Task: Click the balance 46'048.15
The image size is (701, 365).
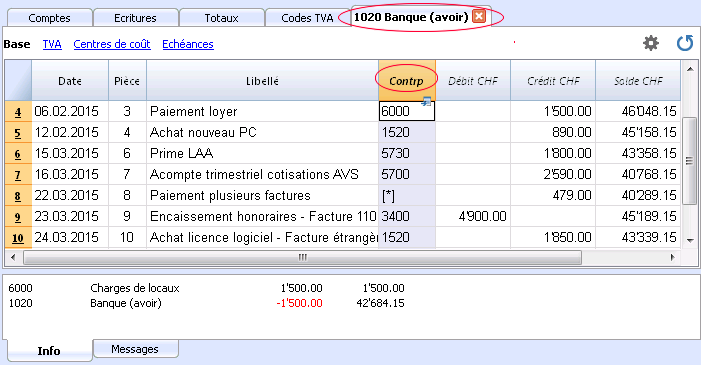Action: (x=638, y=111)
